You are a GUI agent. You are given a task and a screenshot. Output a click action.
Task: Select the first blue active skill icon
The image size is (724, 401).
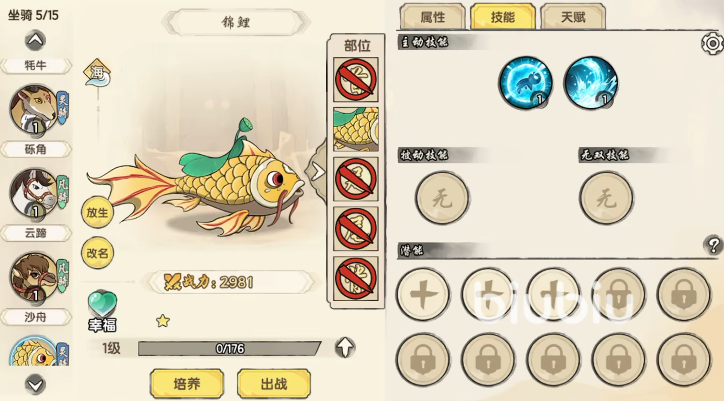tap(525, 83)
